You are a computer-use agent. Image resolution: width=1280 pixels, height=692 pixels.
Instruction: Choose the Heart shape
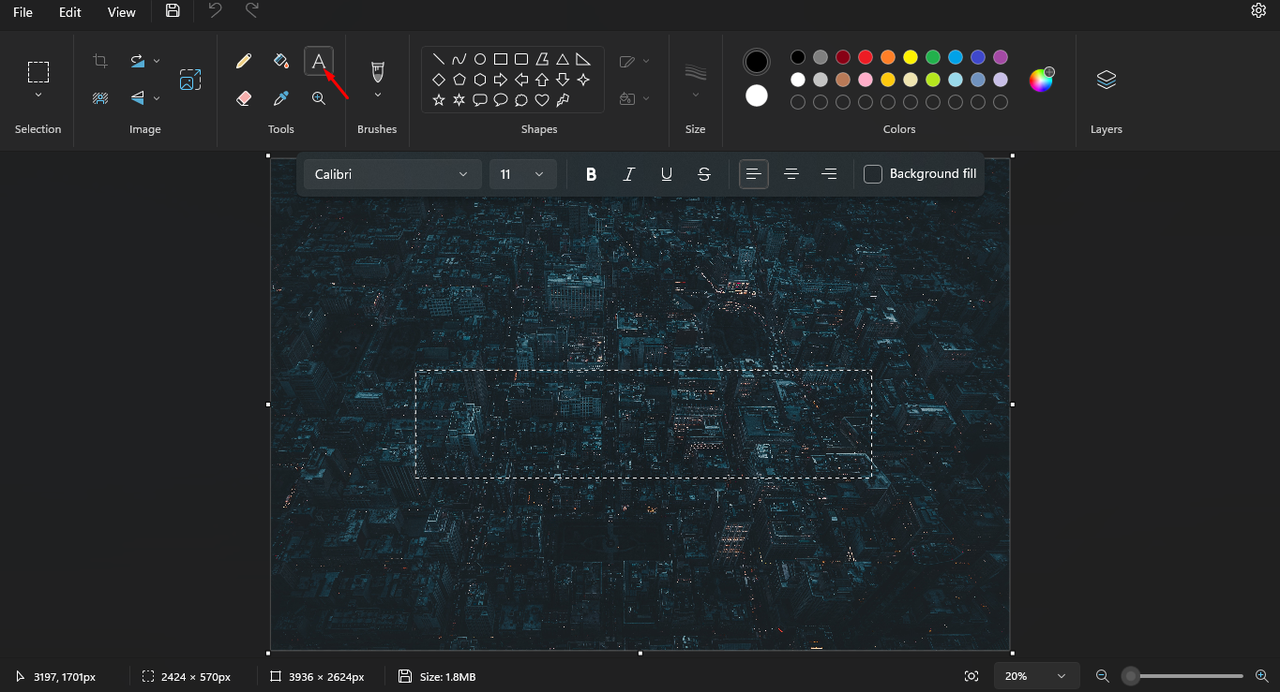(542, 100)
